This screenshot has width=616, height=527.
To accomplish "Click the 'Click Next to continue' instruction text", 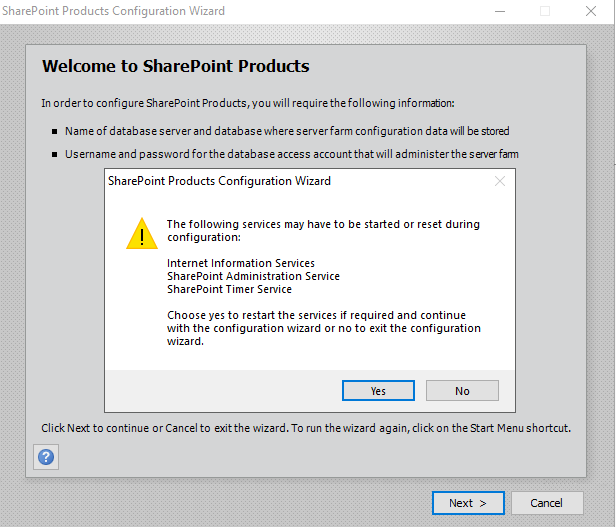I will tap(305, 428).
